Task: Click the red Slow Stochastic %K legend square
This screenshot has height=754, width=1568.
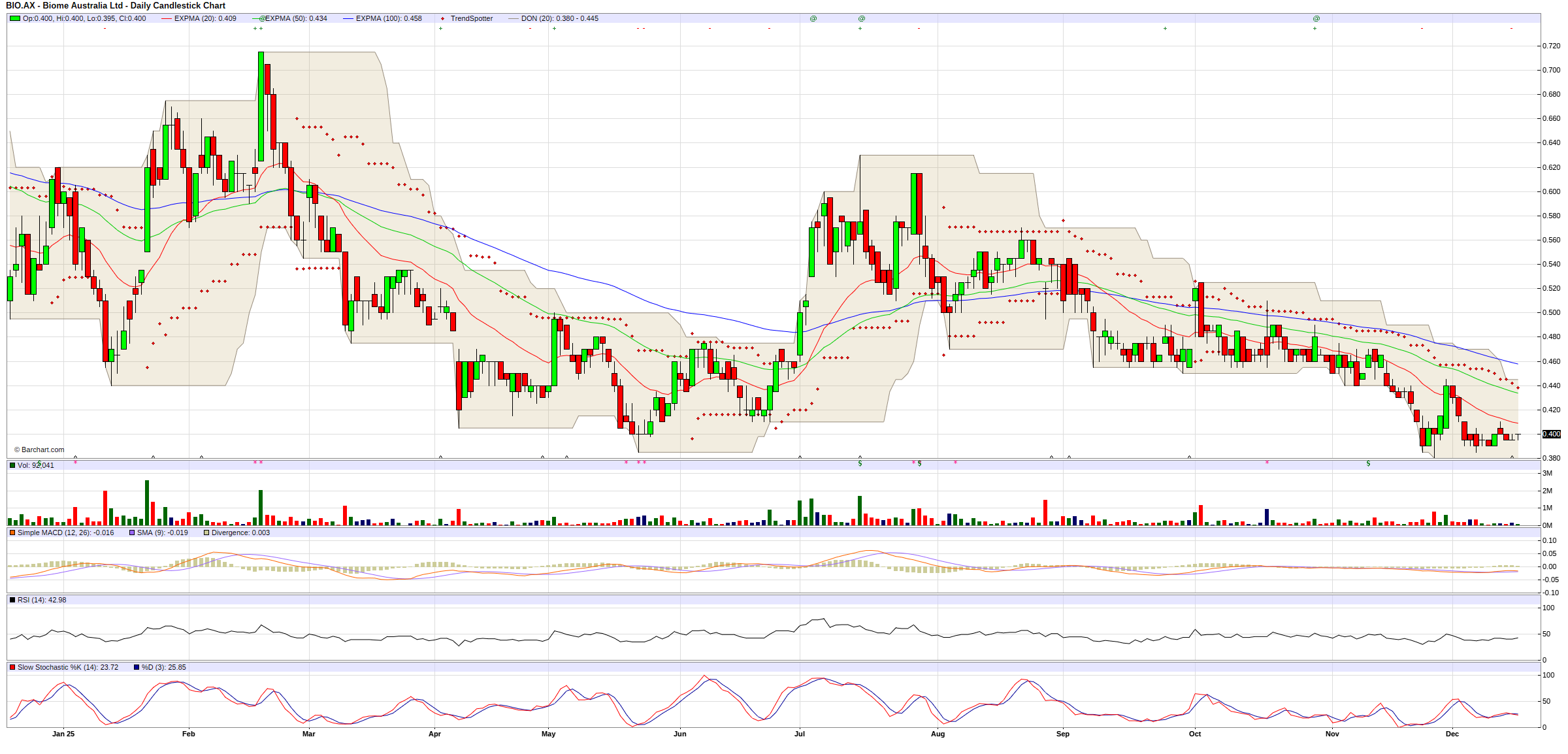Action: (12, 667)
